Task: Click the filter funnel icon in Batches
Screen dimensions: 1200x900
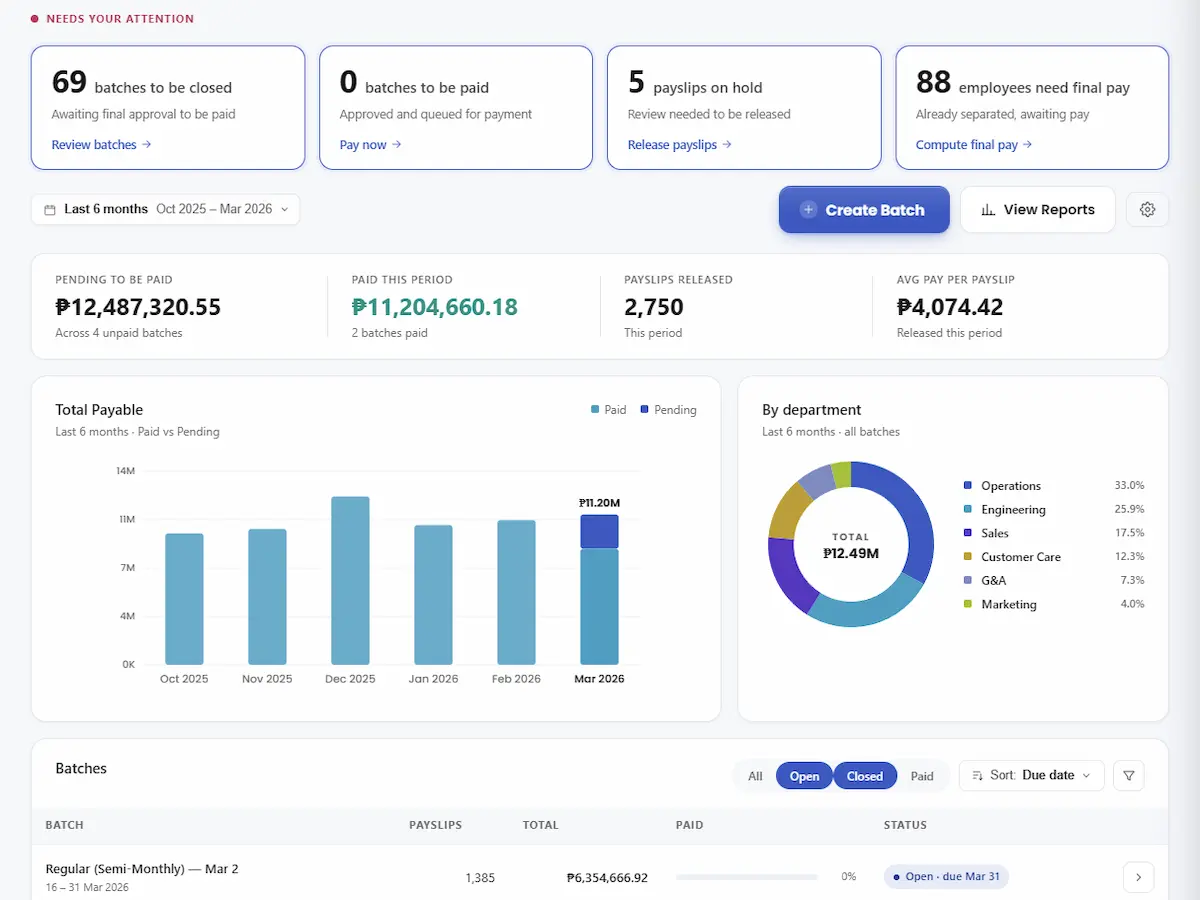Action: 1129,775
